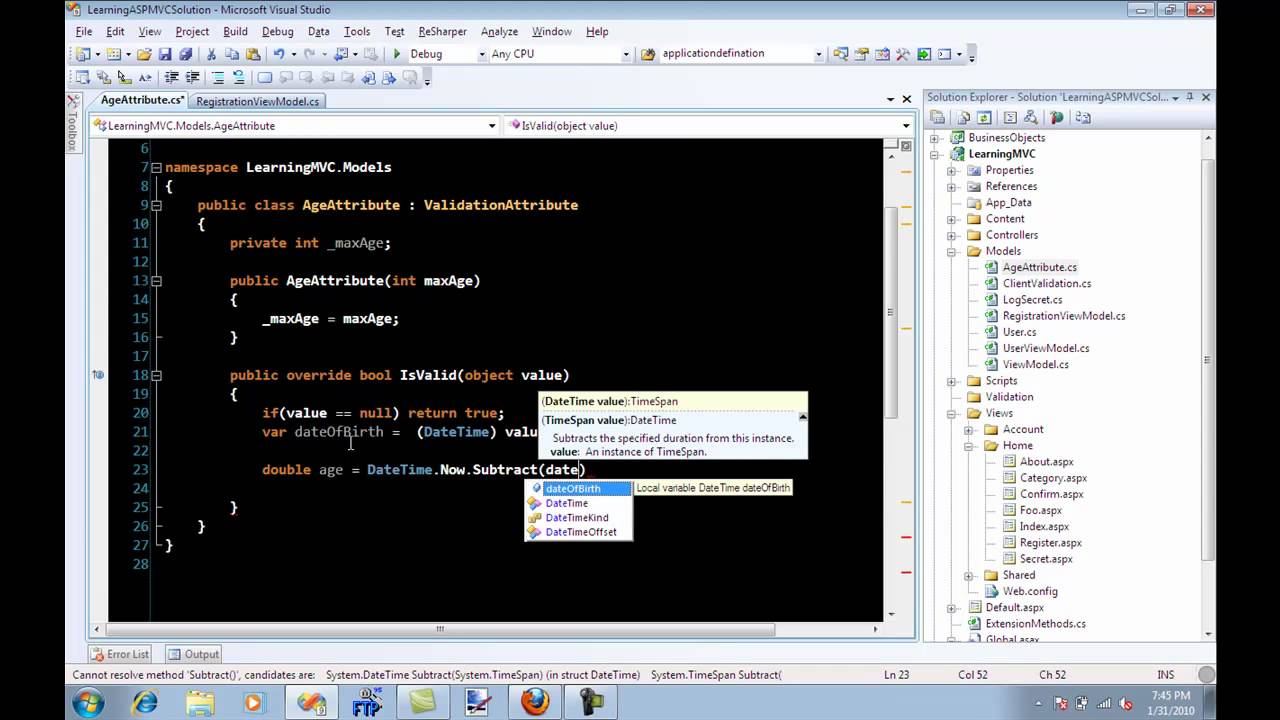Viewport: 1280px width, 720px height.
Task: Click the Paste clipboard toolbar icon
Action: tap(253, 54)
